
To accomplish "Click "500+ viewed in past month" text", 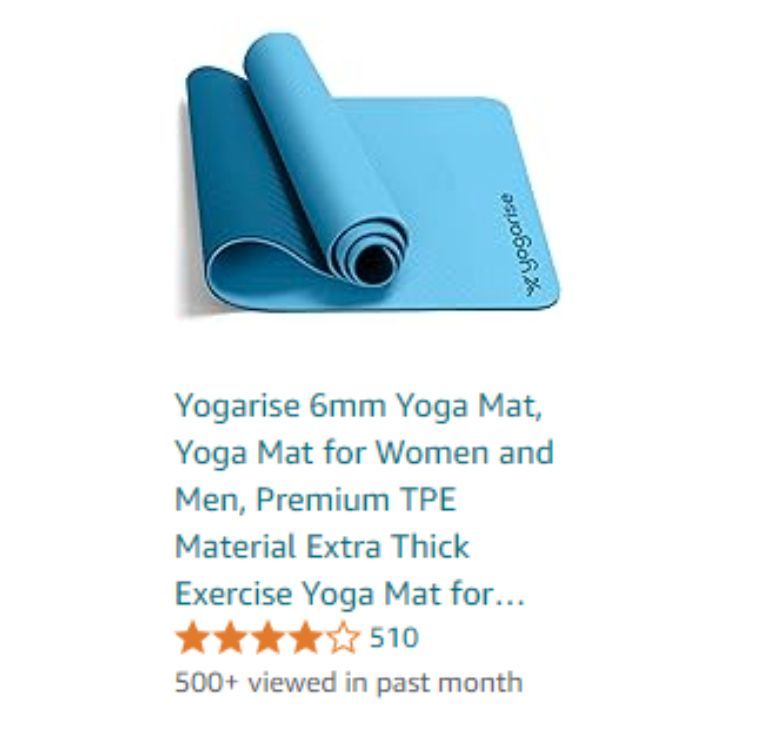I will (349, 682).
